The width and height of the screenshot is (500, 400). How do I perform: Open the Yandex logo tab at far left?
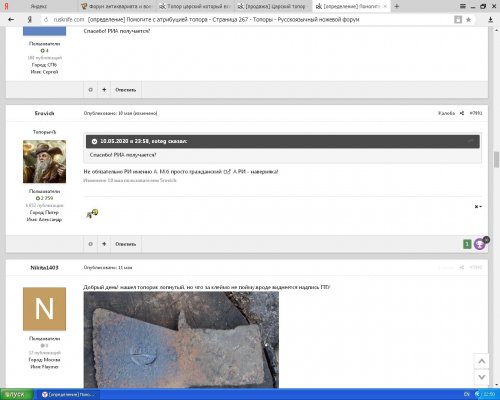pyautogui.click(x=6, y=6)
